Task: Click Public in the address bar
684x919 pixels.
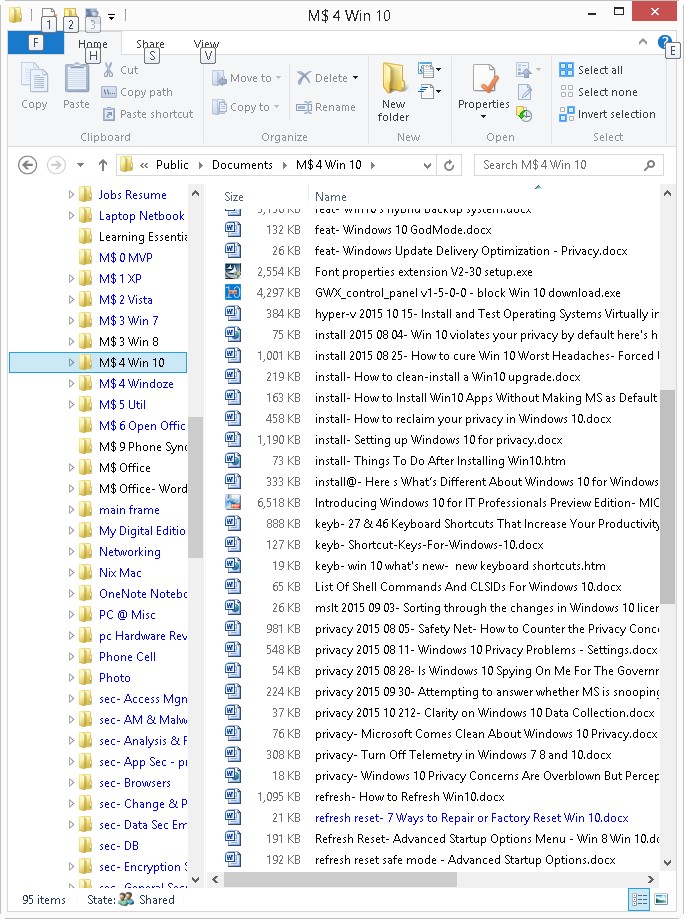Action: [172, 165]
